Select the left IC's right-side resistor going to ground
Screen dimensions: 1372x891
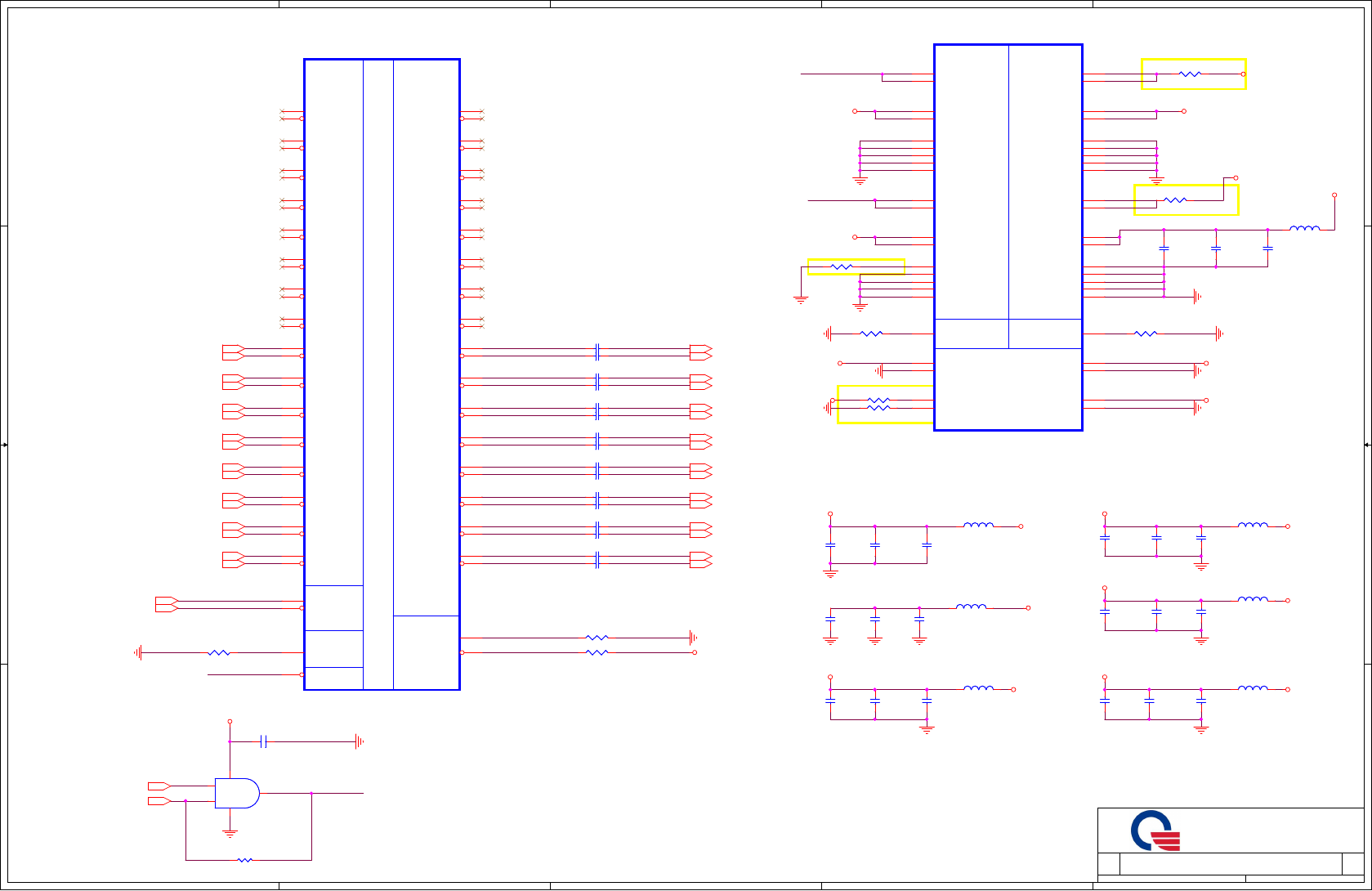point(597,638)
